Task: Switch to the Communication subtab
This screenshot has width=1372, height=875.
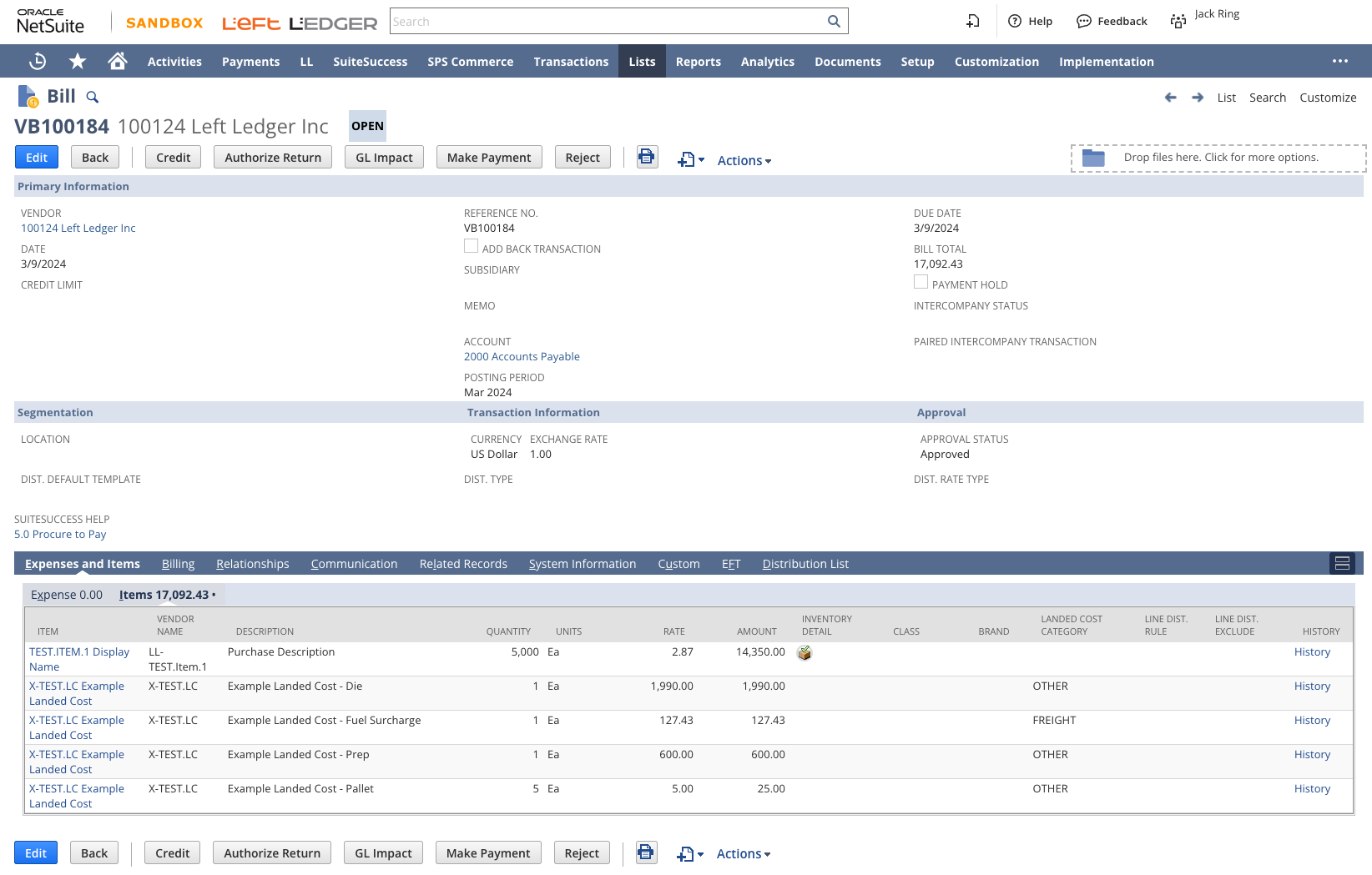Action: pyautogui.click(x=354, y=564)
